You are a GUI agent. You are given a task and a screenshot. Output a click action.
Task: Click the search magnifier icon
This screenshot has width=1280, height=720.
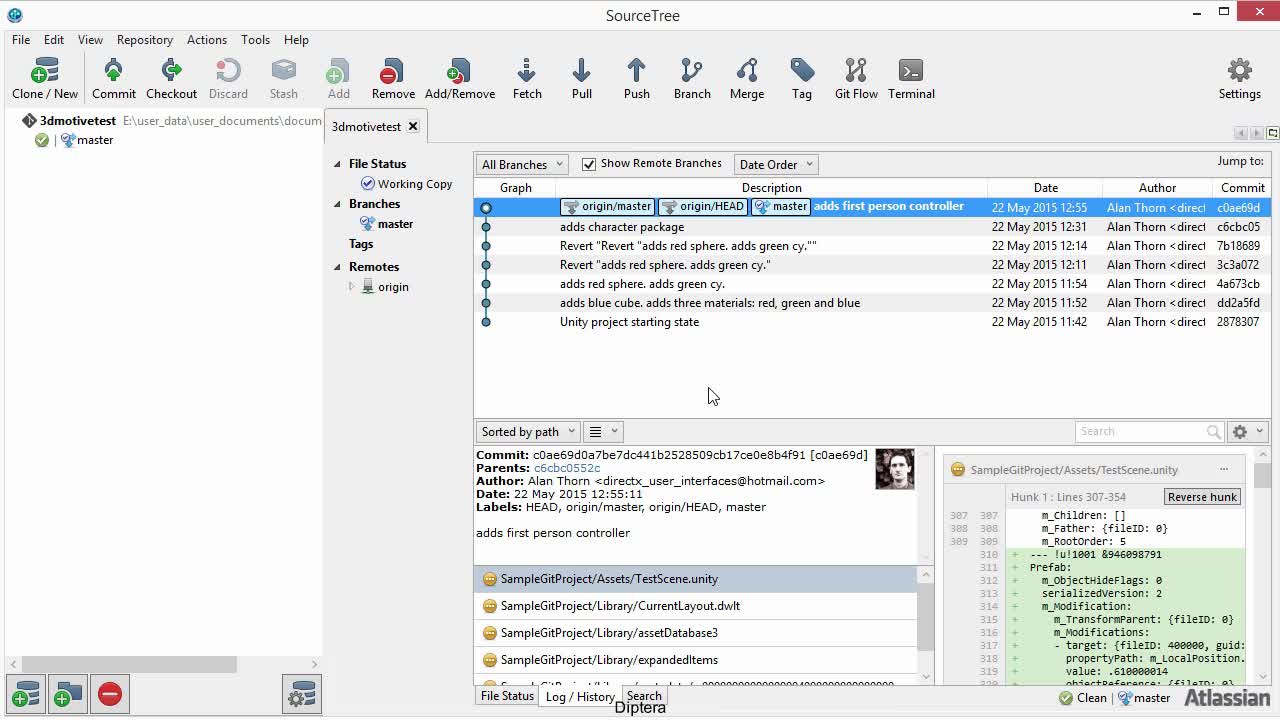1213,432
